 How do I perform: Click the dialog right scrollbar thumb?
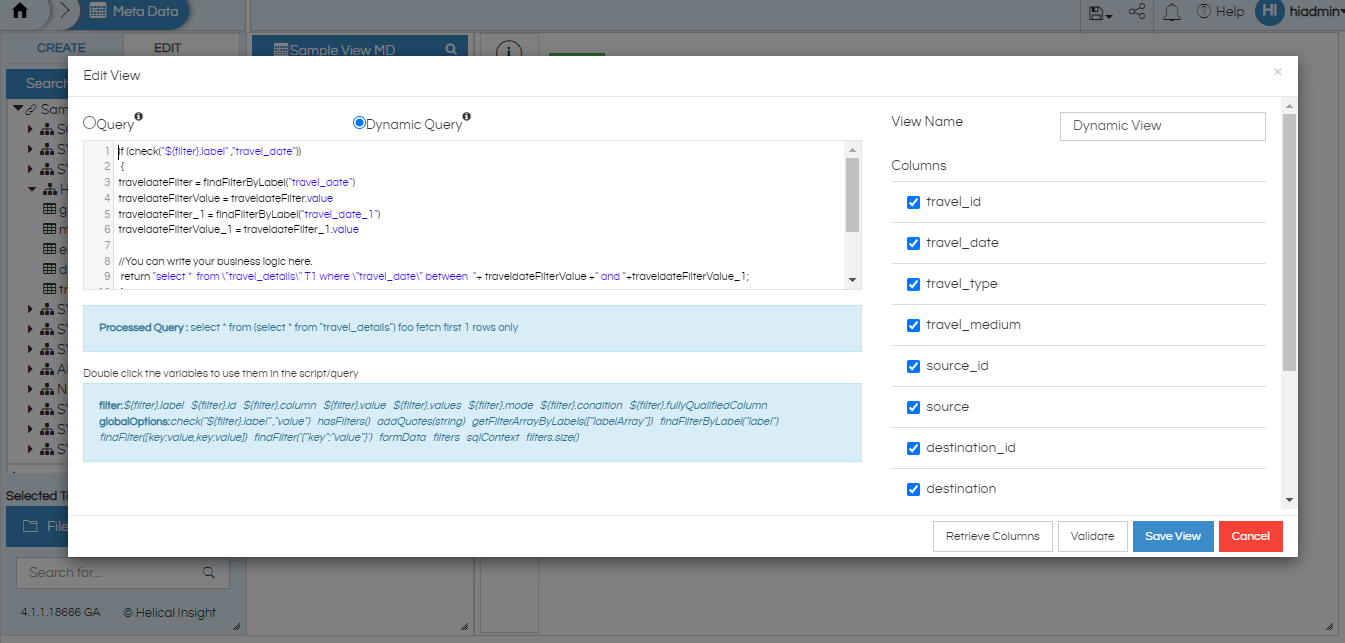[1289, 242]
